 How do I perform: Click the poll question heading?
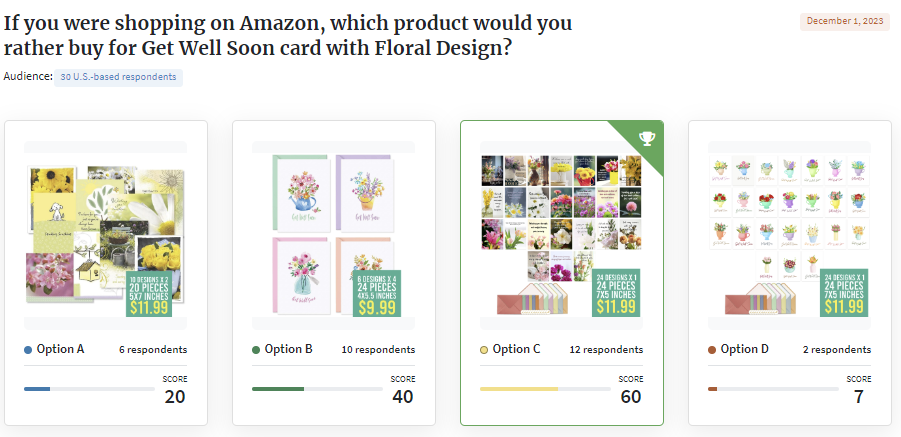point(288,35)
